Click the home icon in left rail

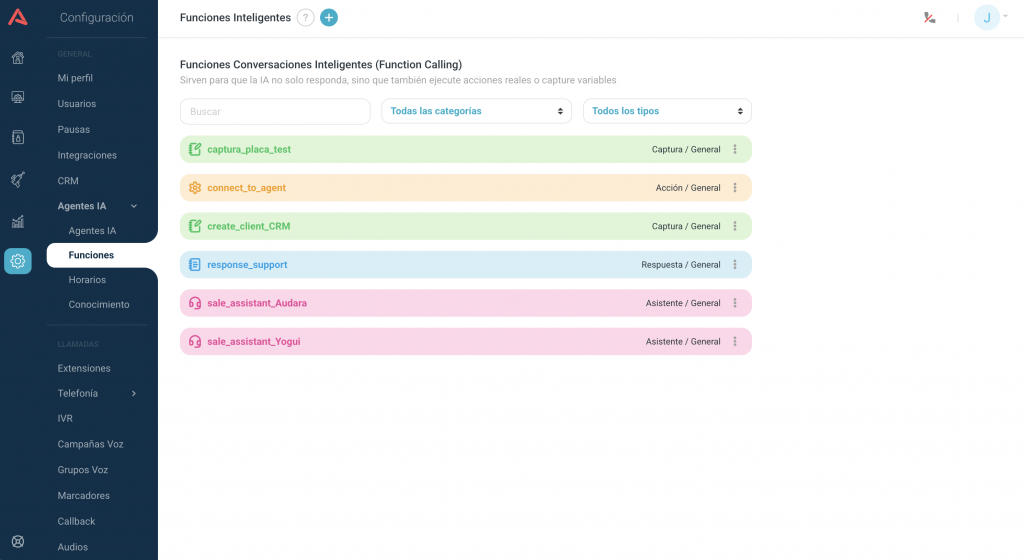17,57
